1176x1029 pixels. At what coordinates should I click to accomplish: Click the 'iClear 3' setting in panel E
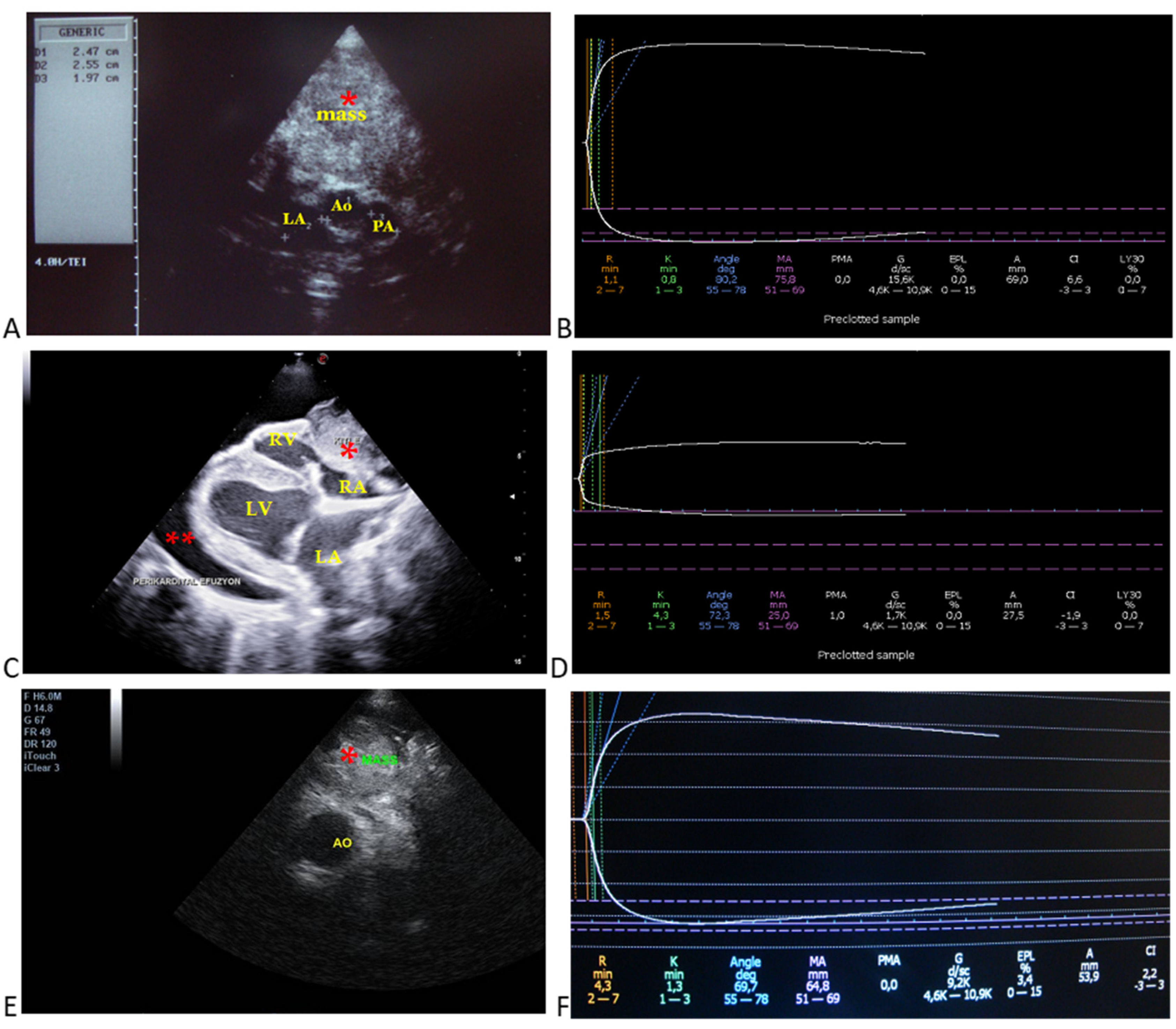pos(42,768)
